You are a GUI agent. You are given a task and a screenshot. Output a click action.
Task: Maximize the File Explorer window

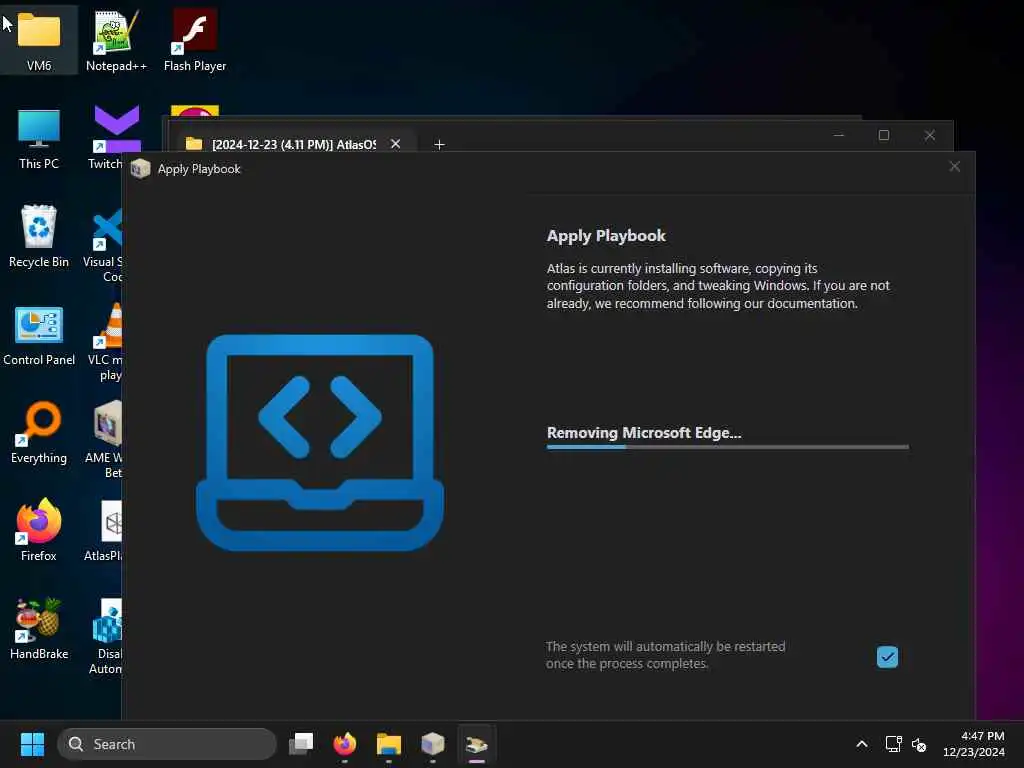(x=884, y=135)
